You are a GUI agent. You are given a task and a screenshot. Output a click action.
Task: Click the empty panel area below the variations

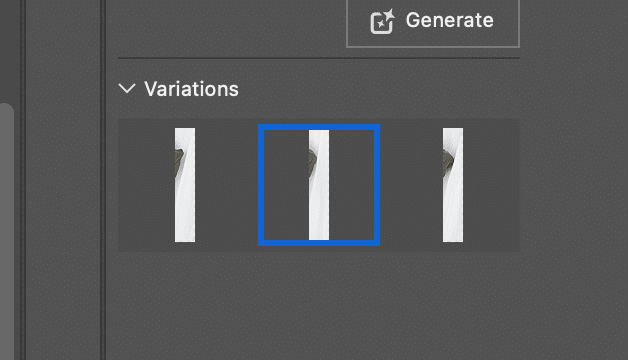[x=319, y=306]
